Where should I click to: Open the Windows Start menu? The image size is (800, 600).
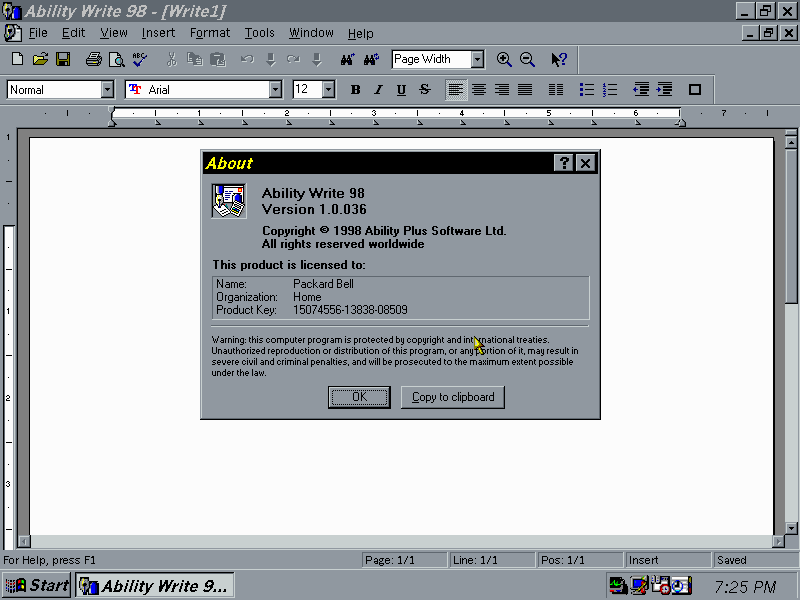click(37, 586)
